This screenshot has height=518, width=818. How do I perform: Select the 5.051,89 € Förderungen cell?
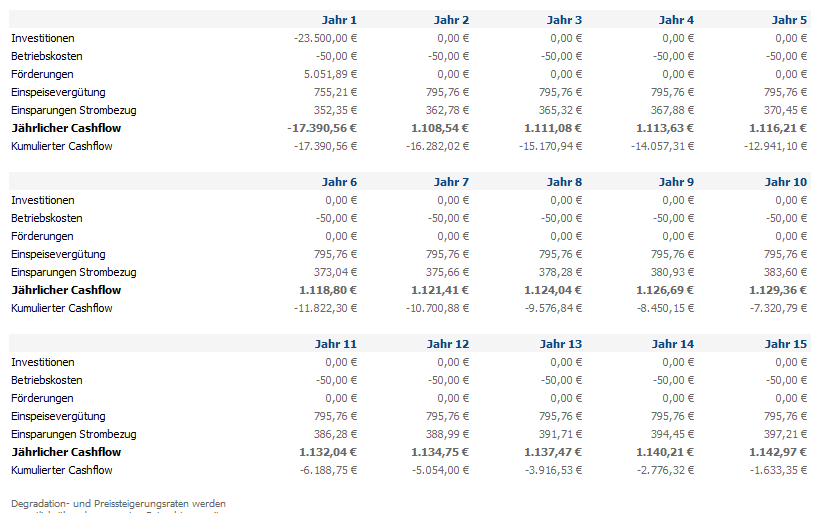pos(330,74)
